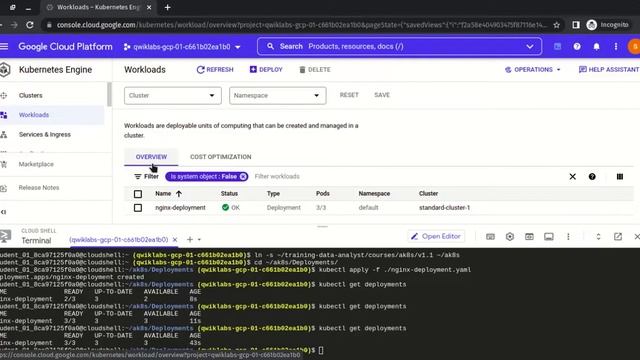Open the browser side panel icon
This screenshot has width=640, height=360.
[x=576, y=25]
